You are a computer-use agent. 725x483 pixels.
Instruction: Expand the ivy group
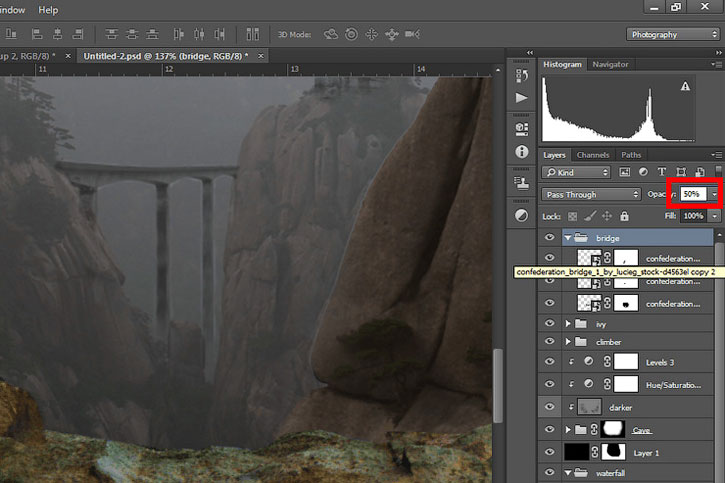pyautogui.click(x=568, y=324)
